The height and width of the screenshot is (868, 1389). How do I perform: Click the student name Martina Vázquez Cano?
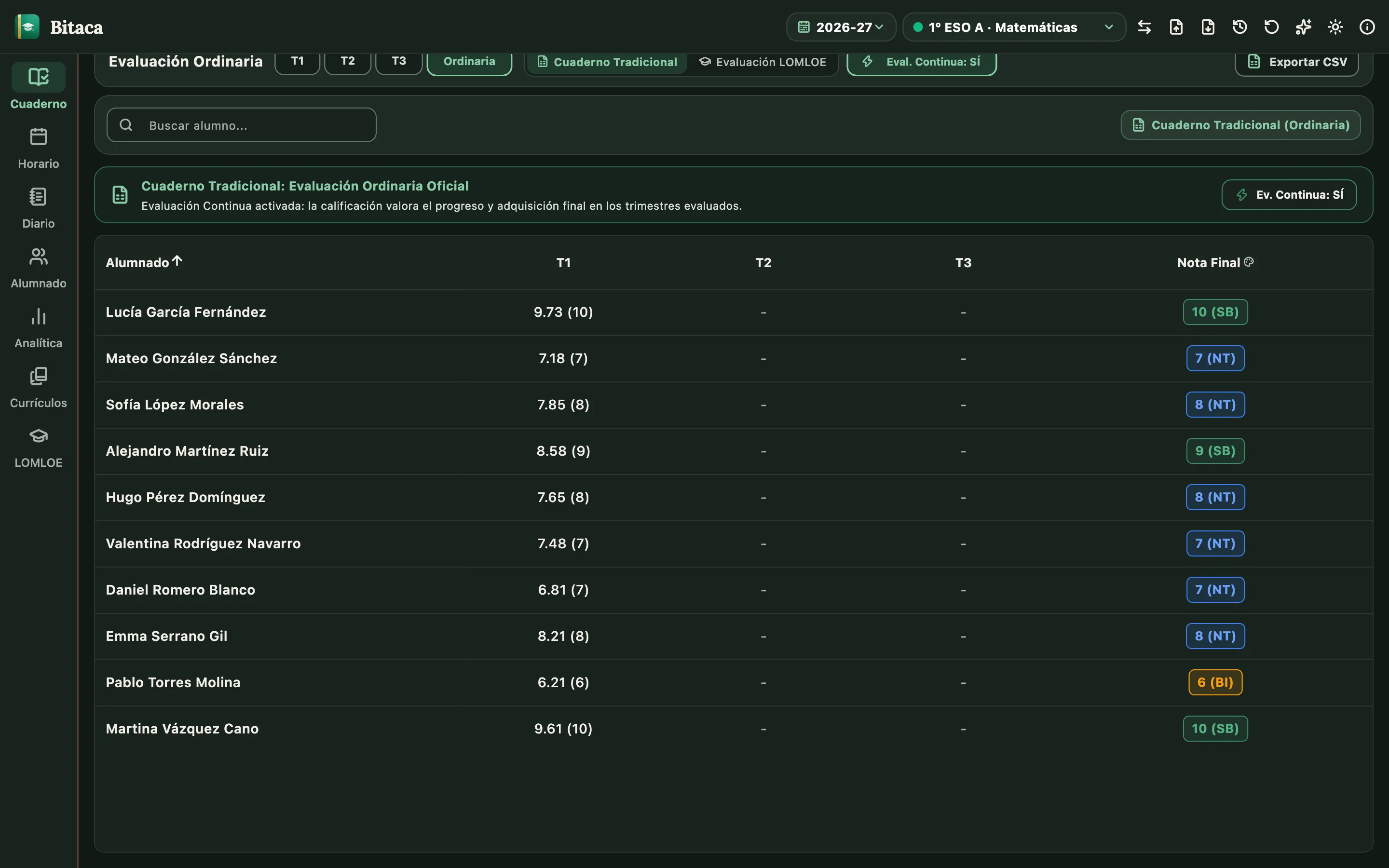182,729
